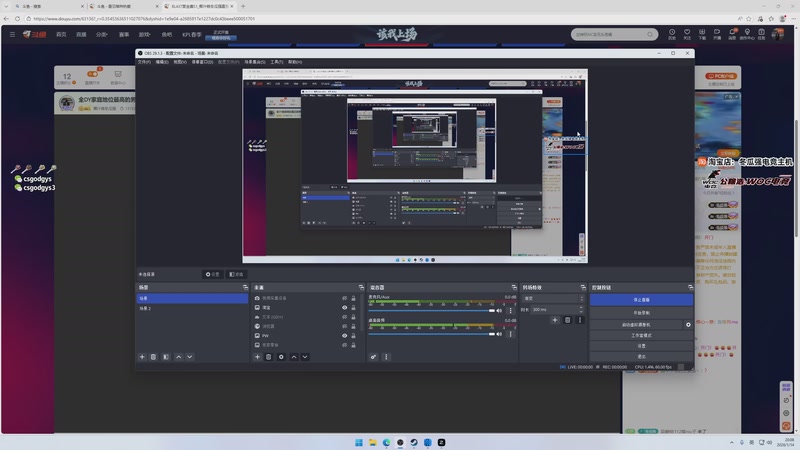Move source up in Sources dock
The height and width of the screenshot is (450, 800).
tap(294, 357)
